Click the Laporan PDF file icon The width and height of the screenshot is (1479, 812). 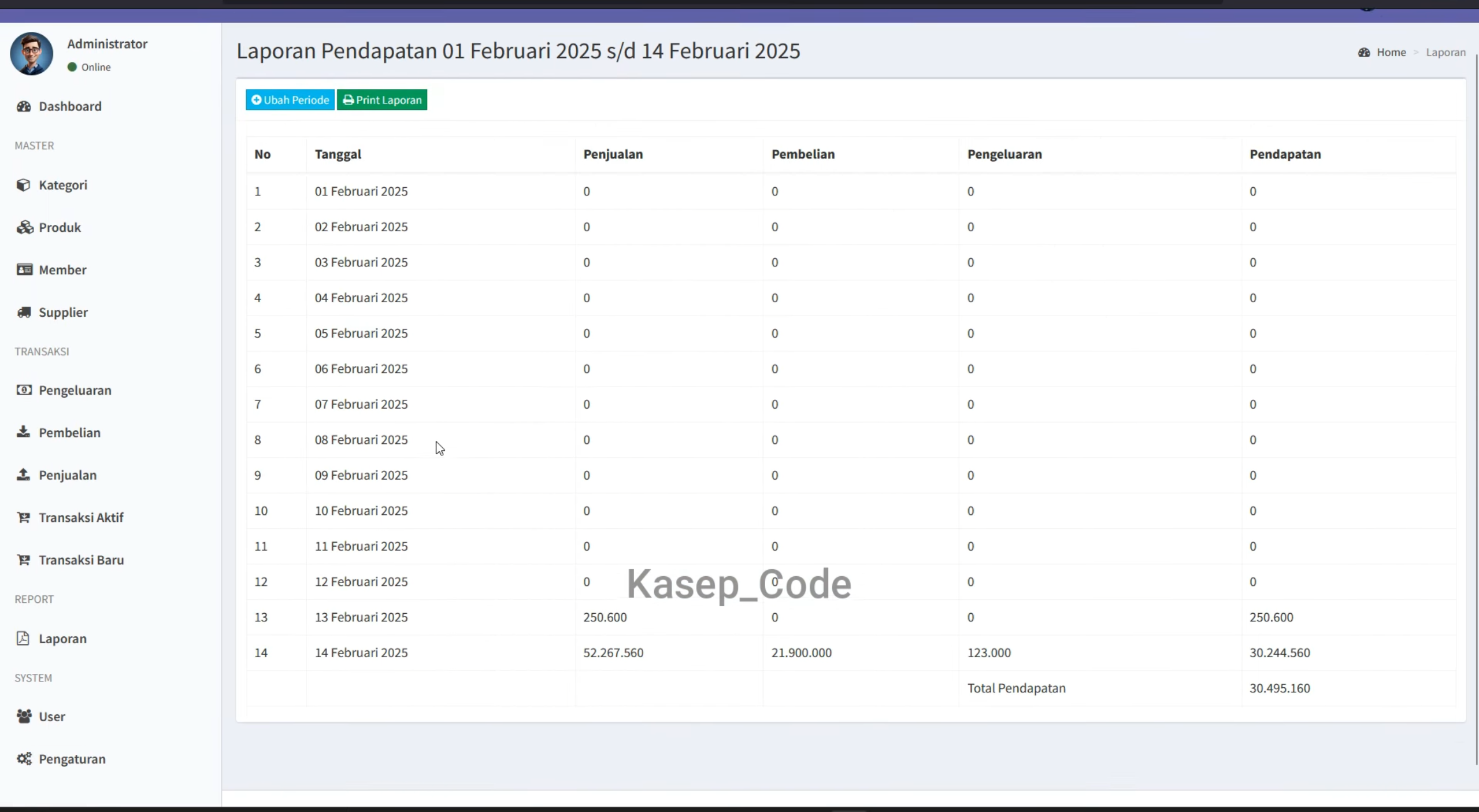(23, 638)
